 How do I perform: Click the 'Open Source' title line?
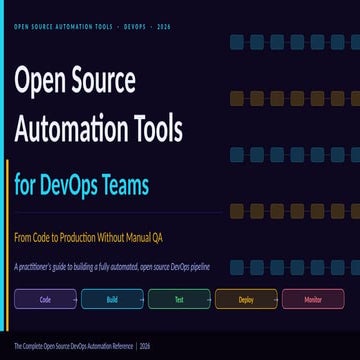pyautogui.click(x=75, y=81)
